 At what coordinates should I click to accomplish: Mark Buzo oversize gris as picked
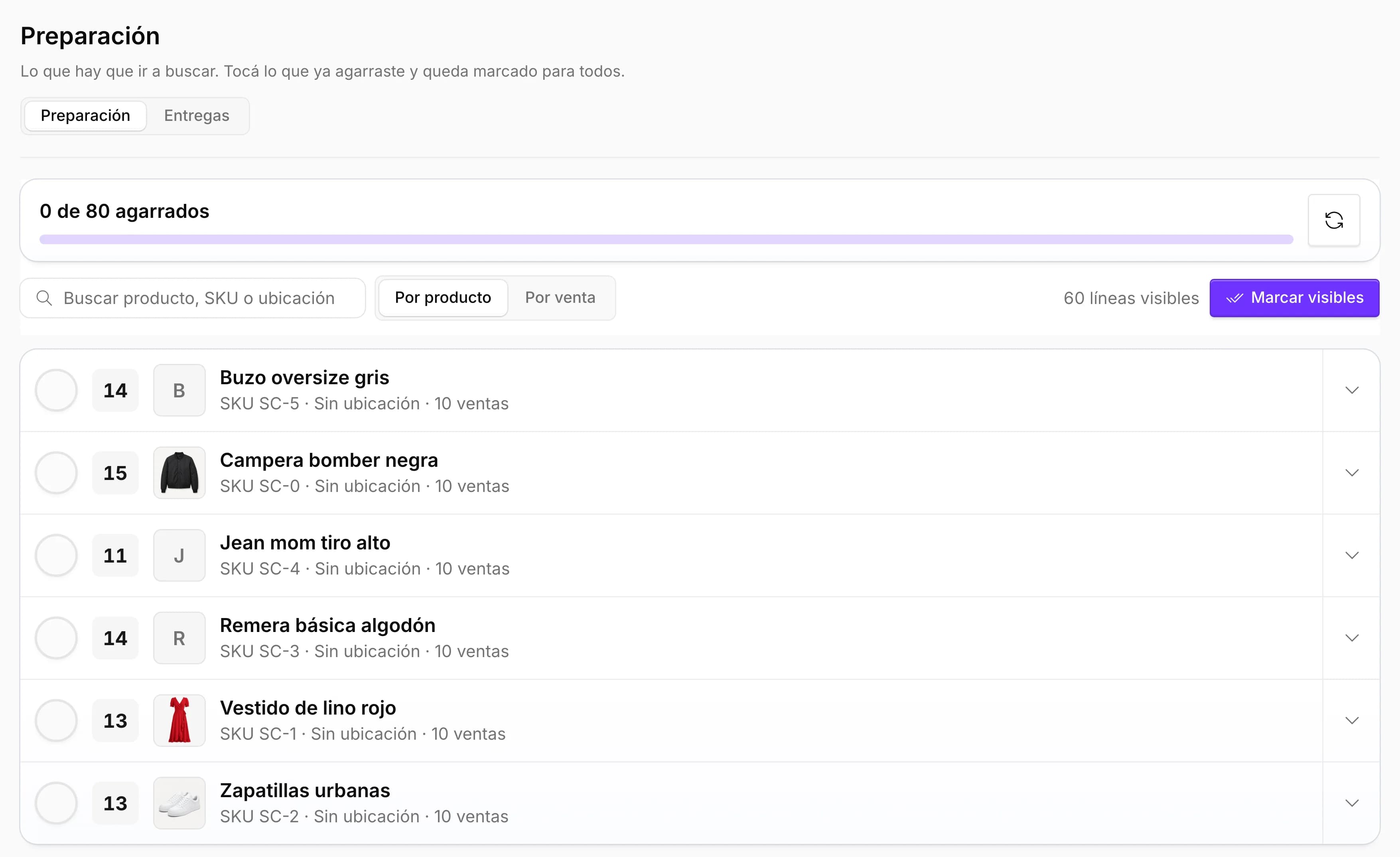pyautogui.click(x=56, y=390)
